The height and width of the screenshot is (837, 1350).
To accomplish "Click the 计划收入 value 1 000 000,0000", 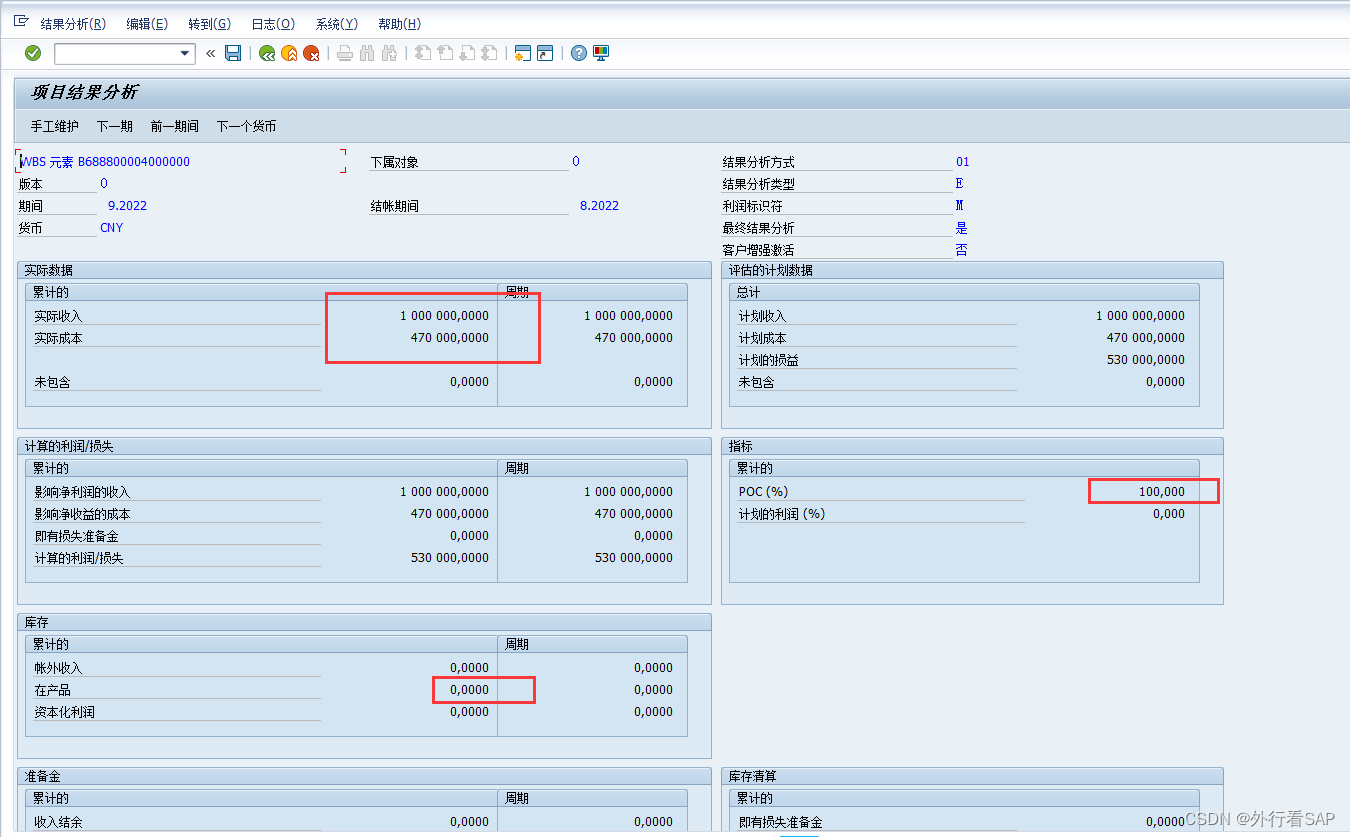I will (1140, 316).
